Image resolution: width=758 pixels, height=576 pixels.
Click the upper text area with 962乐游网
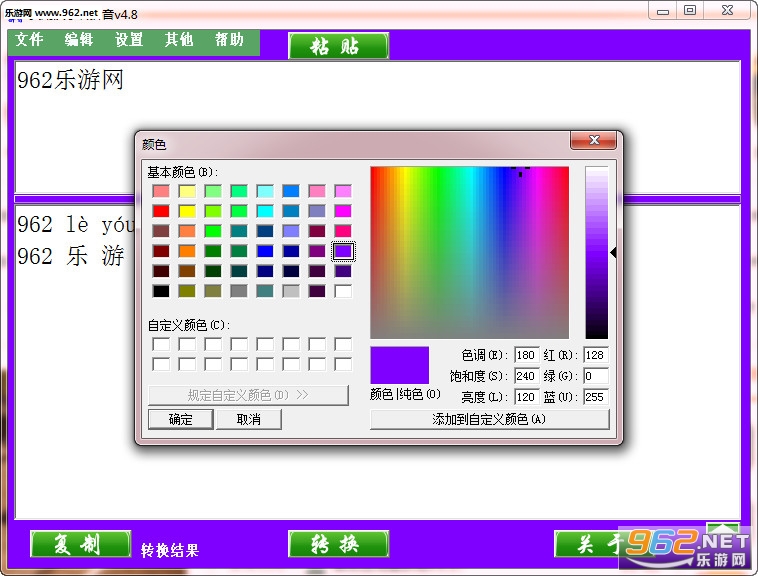(x=377, y=127)
